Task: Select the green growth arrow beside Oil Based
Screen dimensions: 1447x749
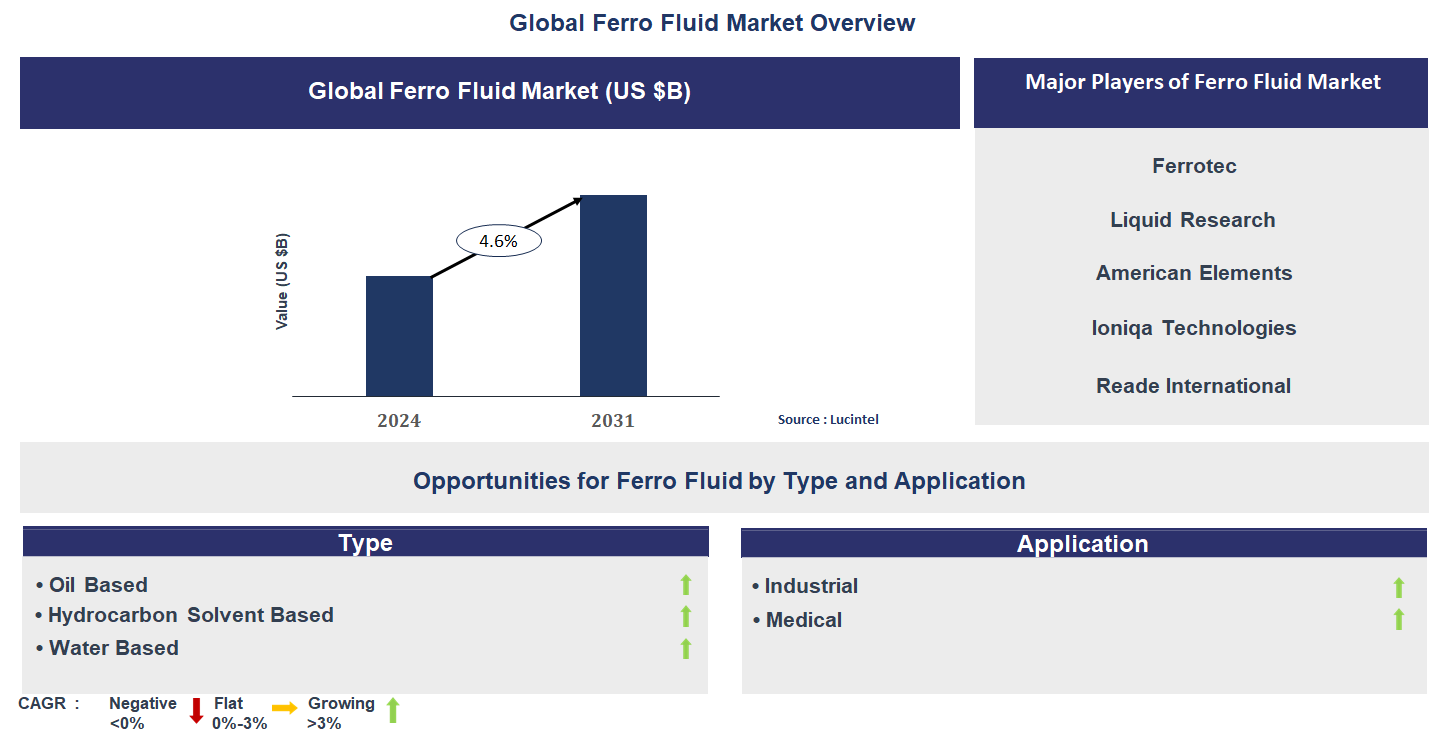Action: (685, 584)
